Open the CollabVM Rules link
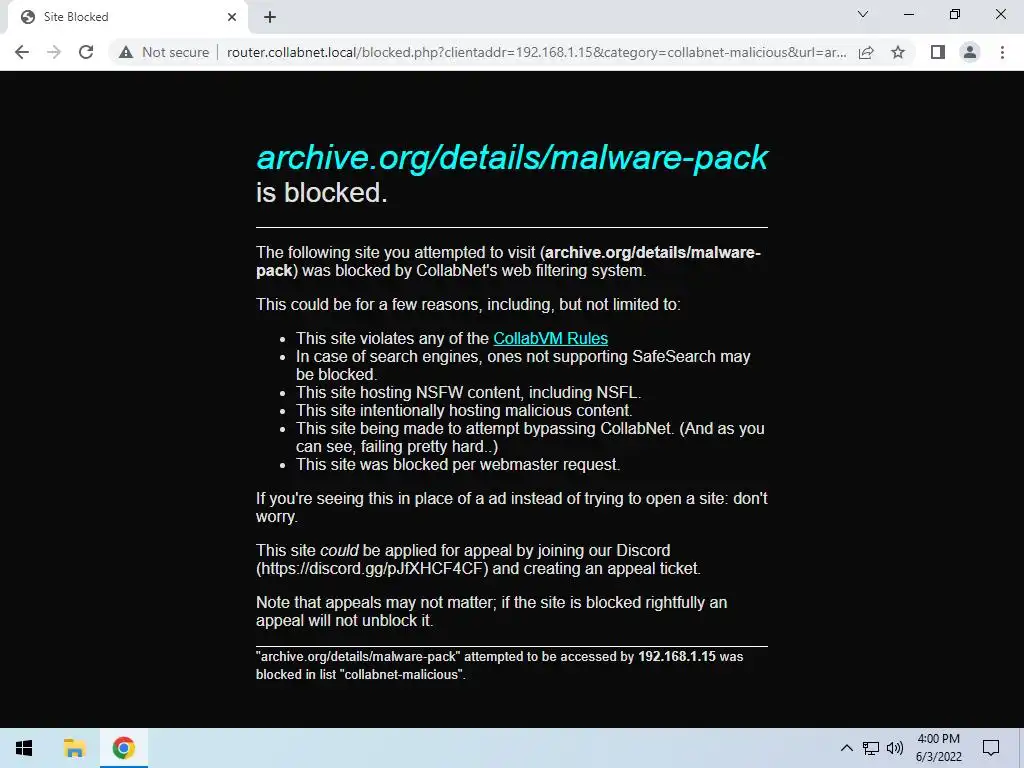 (551, 338)
